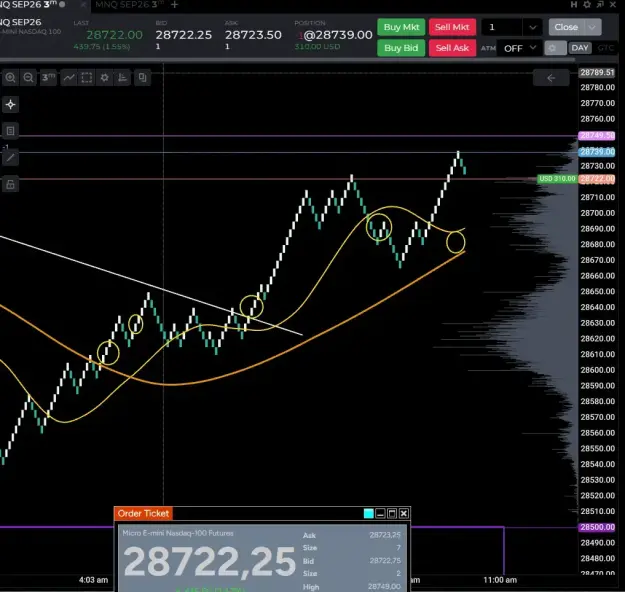Image resolution: width=625 pixels, height=592 pixels.
Task: Switch to the second MNQ SEP26 tab
Action: click(x=130, y=5)
